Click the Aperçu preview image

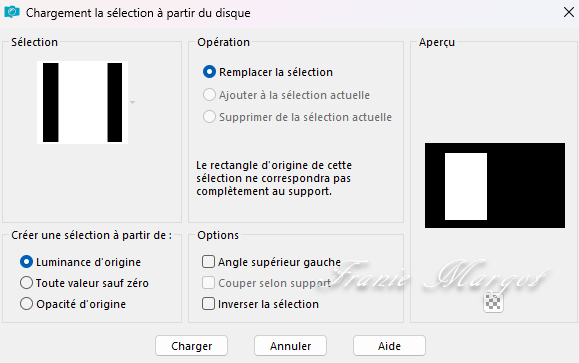pos(495,185)
